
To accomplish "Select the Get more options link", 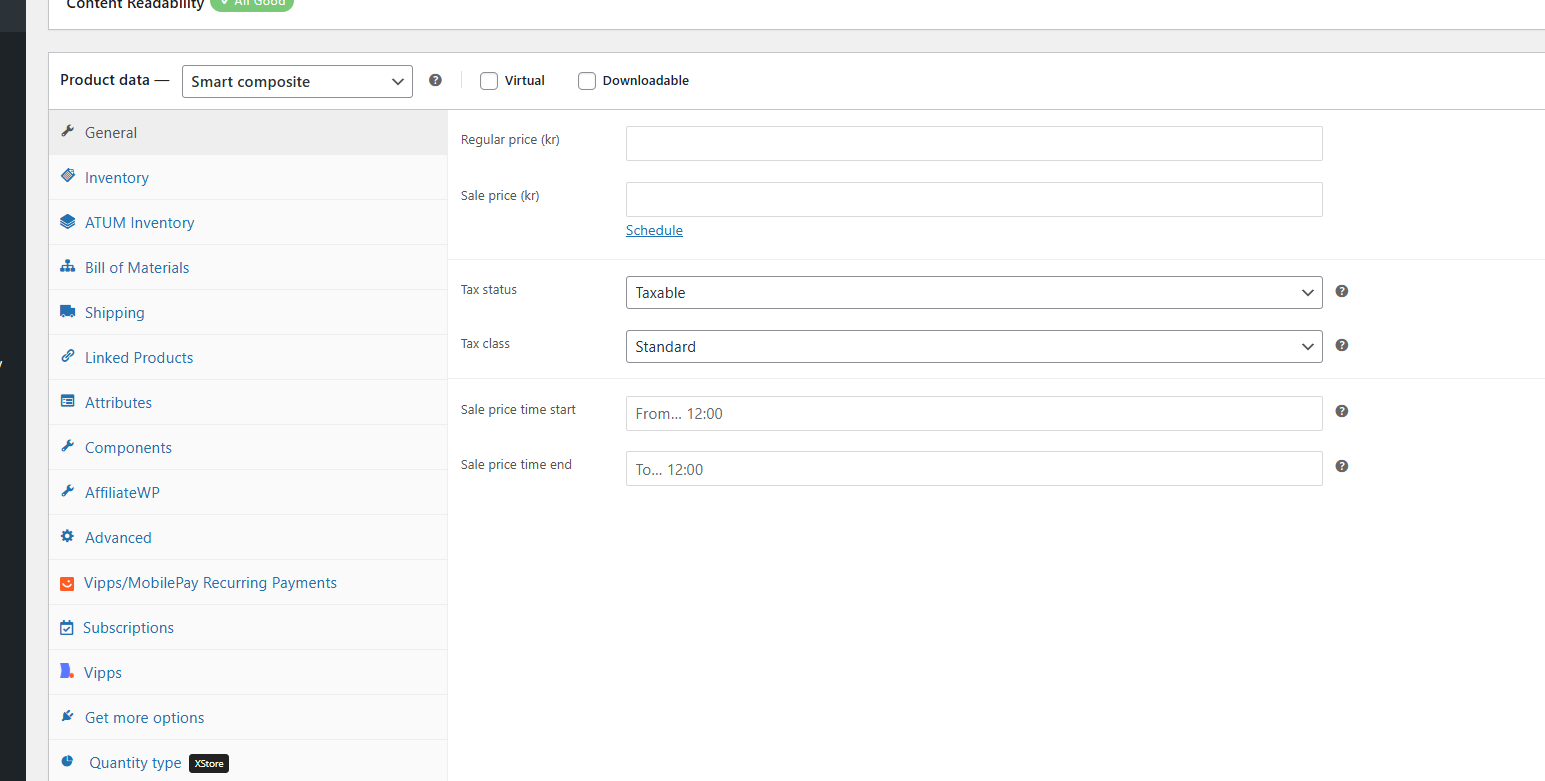I will tap(144, 718).
